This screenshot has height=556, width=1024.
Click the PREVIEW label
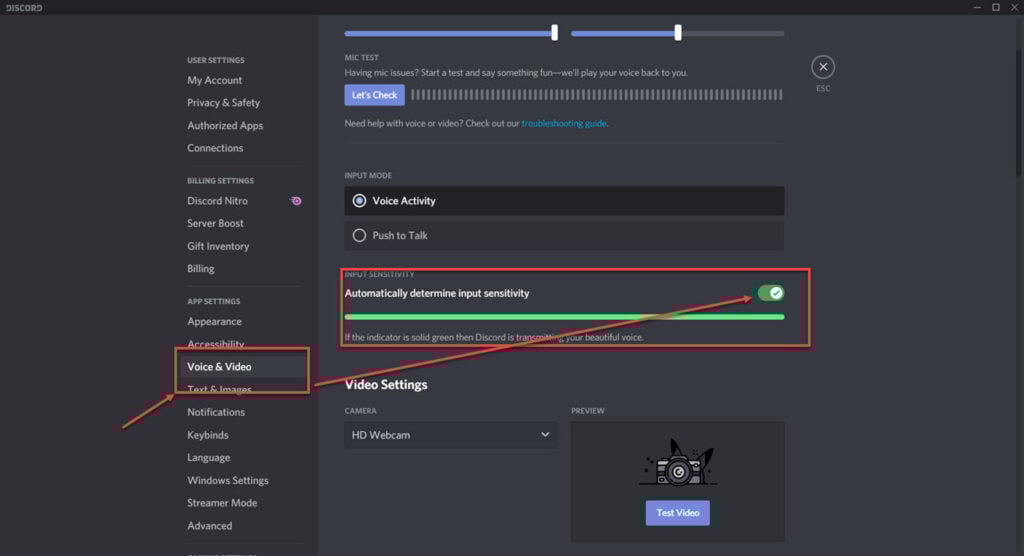(x=588, y=411)
